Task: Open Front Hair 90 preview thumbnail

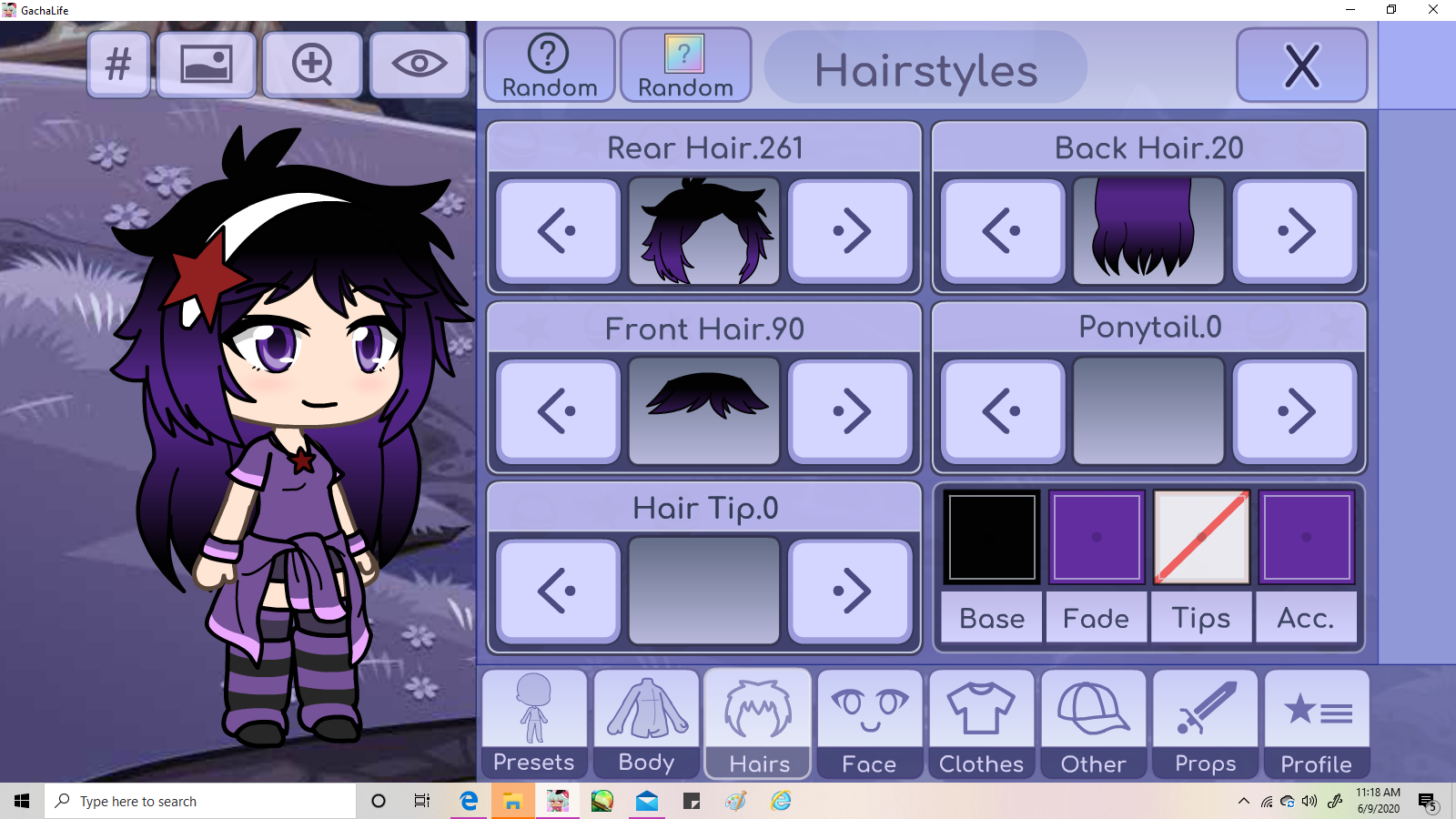Action: coord(704,411)
